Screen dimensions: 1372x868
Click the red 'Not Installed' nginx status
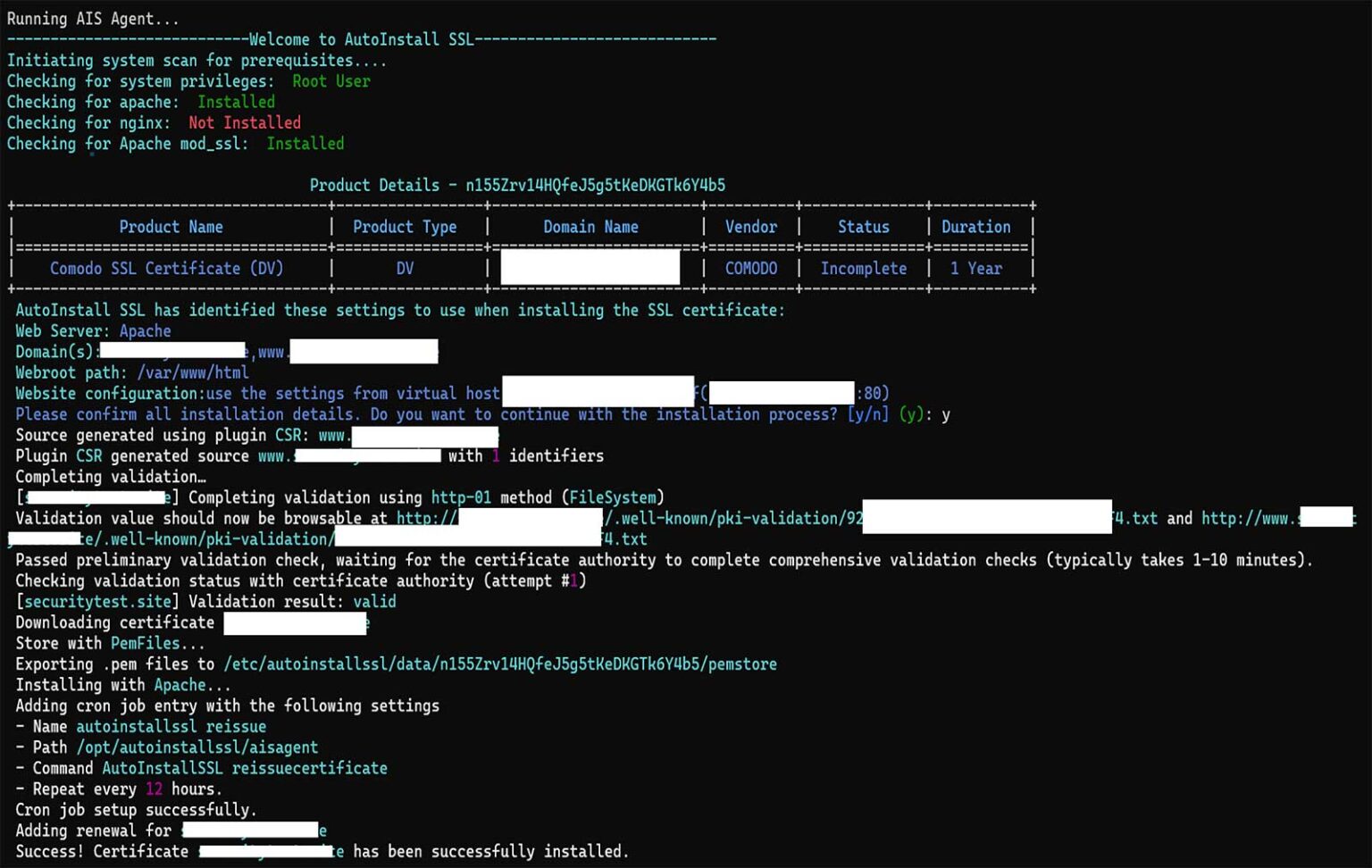click(x=245, y=122)
